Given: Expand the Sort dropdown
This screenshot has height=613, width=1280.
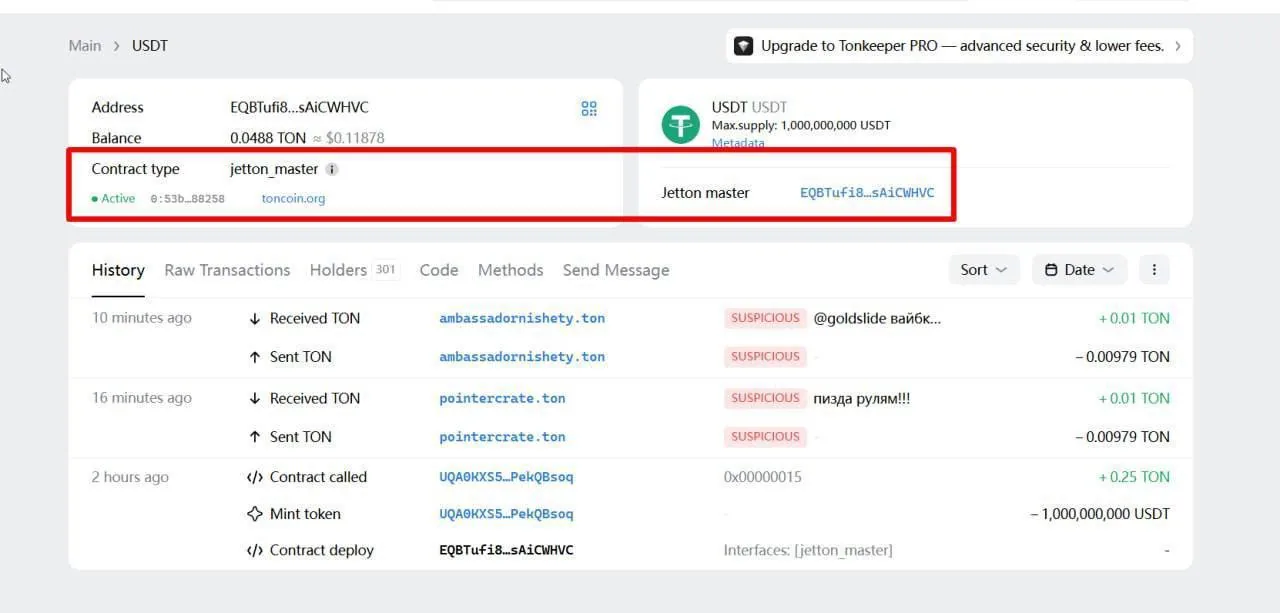Looking at the screenshot, I should 984,270.
